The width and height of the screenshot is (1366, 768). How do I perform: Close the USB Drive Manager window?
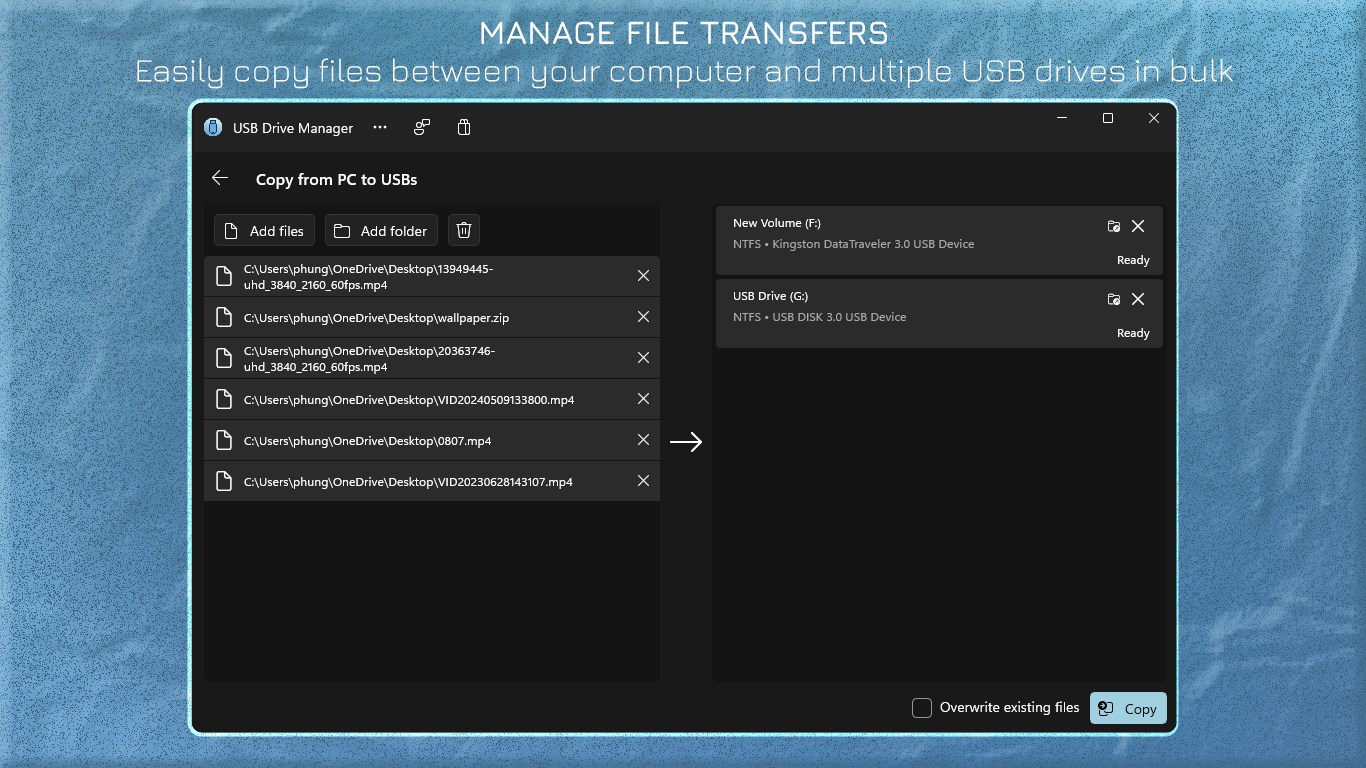tap(1154, 118)
